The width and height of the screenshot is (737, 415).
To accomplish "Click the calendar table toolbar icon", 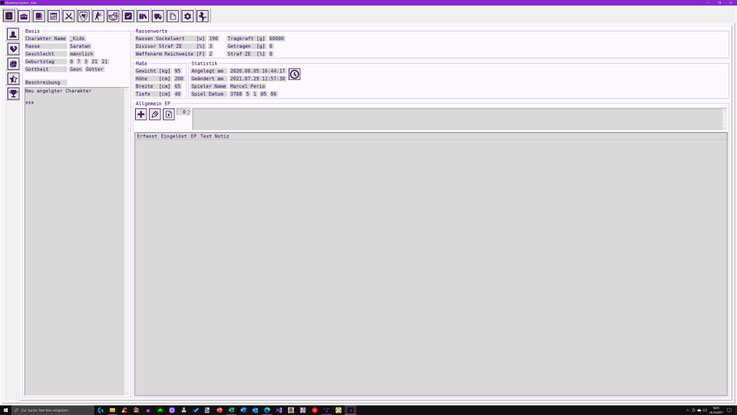I will click(x=54, y=16).
